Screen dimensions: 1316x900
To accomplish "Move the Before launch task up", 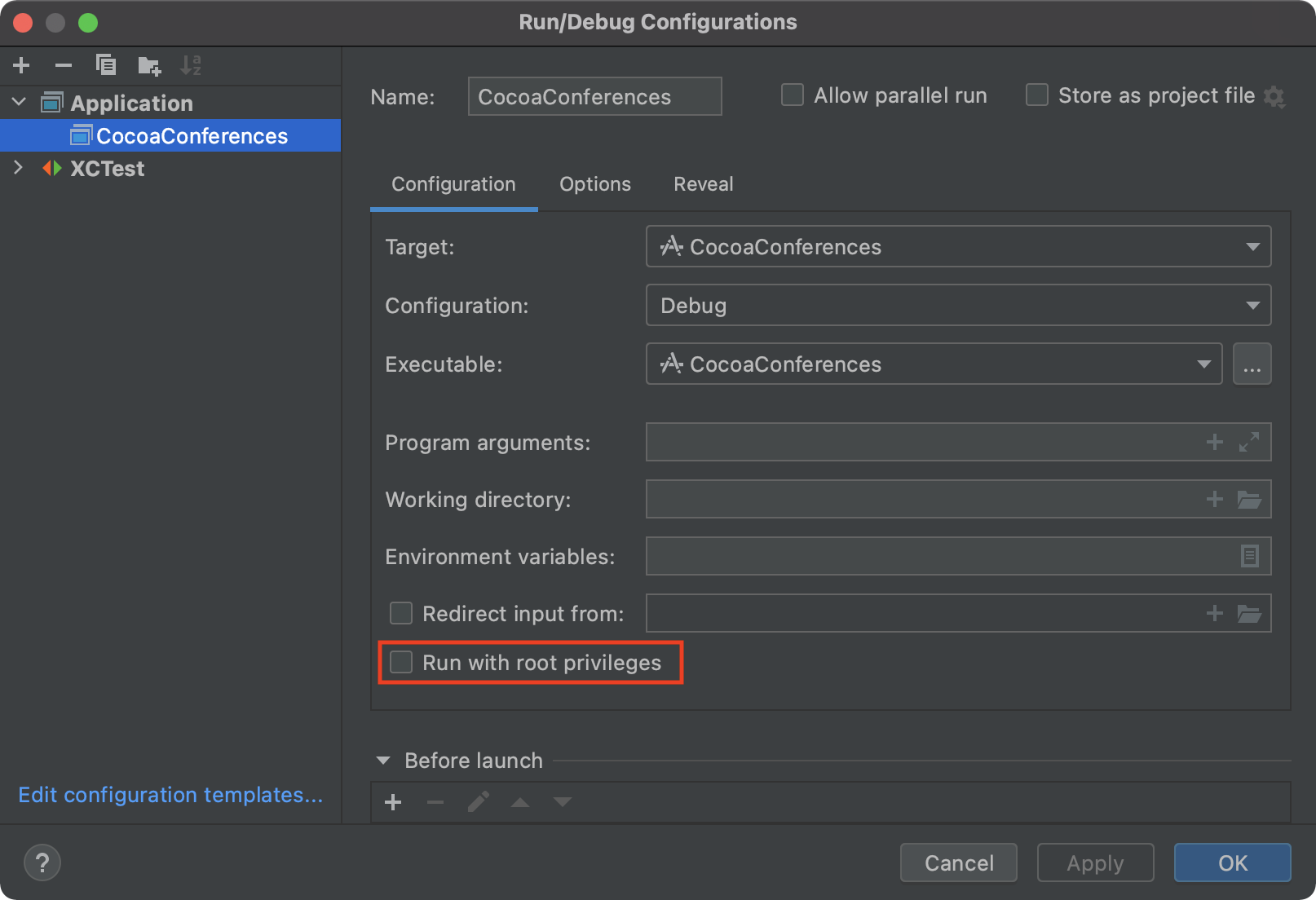I will (x=520, y=802).
